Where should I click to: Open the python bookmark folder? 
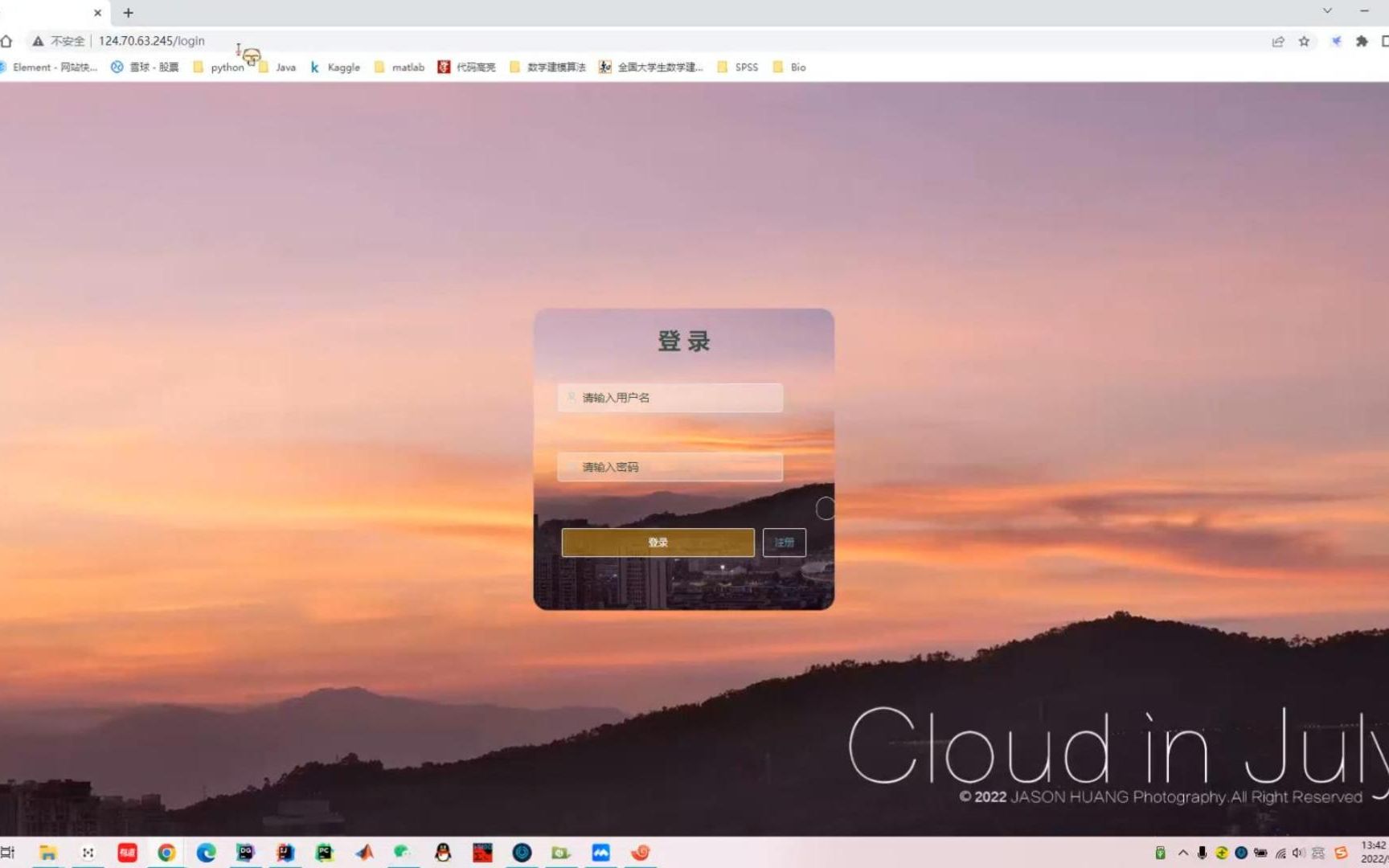tap(219, 68)
